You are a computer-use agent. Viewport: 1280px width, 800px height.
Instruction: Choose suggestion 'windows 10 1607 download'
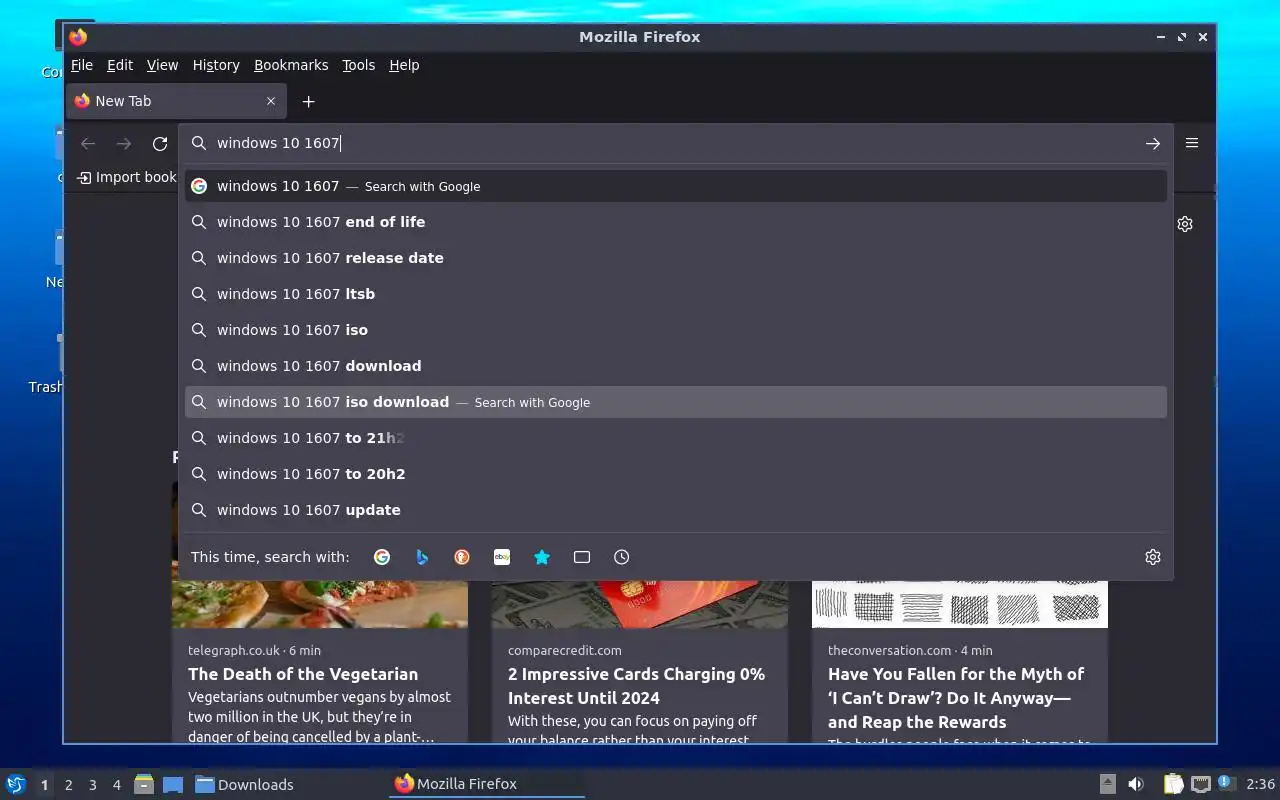pyautogui.click(x=676, y=366)
